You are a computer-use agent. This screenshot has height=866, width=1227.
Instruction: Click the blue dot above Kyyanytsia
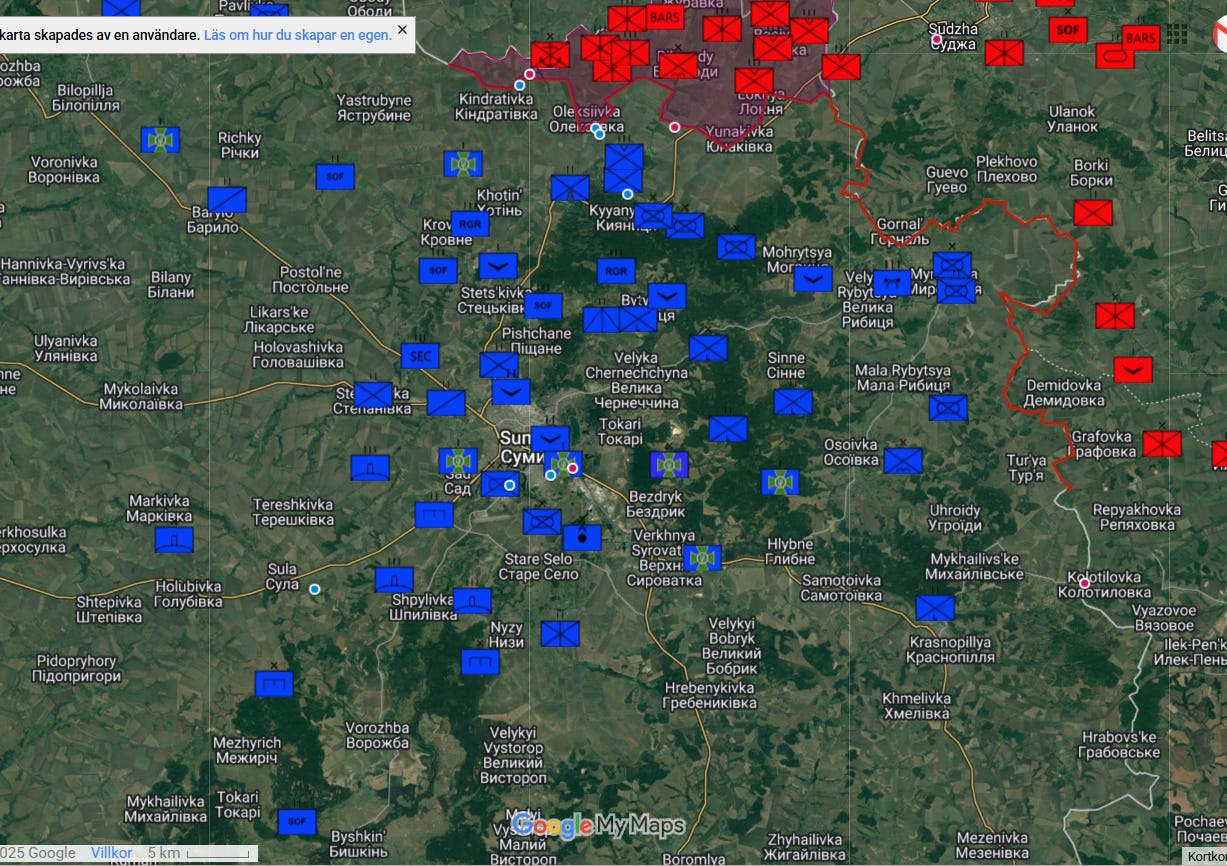tap(627, 194)
